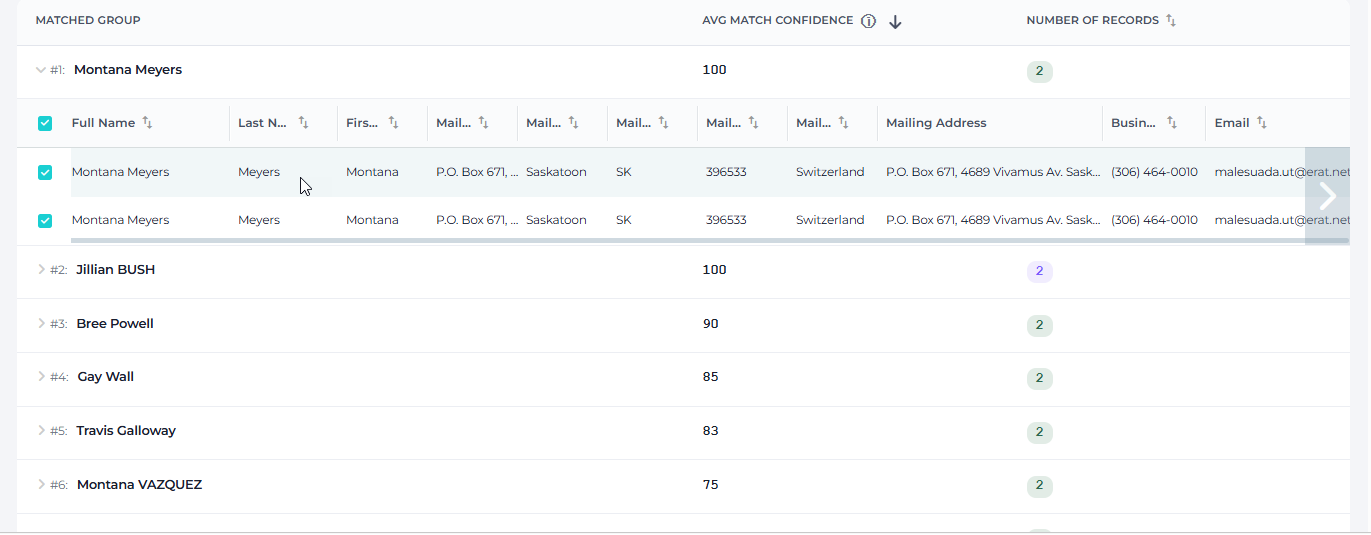Click the Mailing Address column header

click(936, 123)
